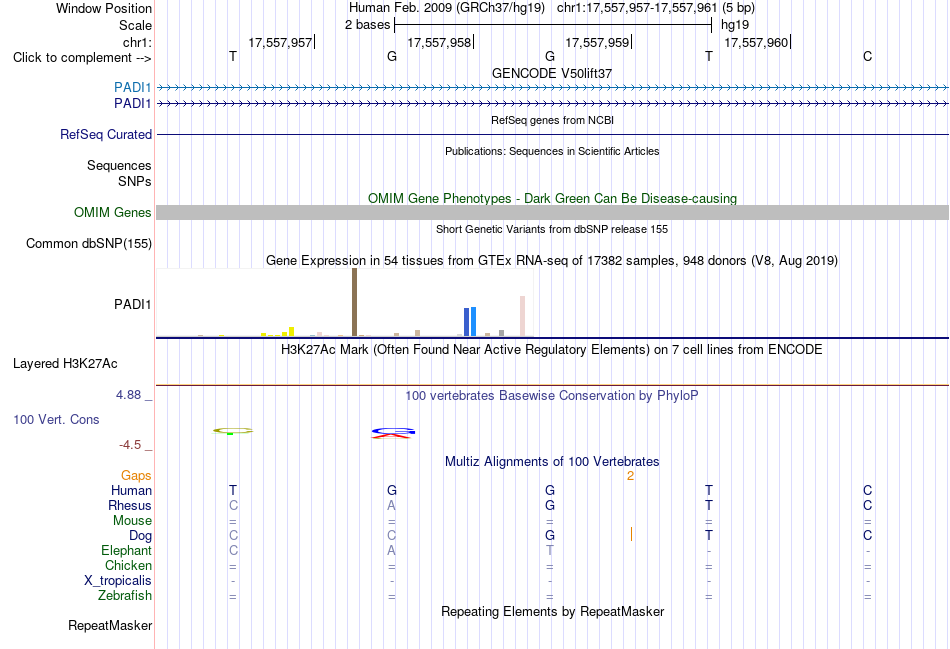The image size is (950, 649).
Task: Click the chr1:17,557,957-17,557,961 position text
Action: (x=637, y=8)
